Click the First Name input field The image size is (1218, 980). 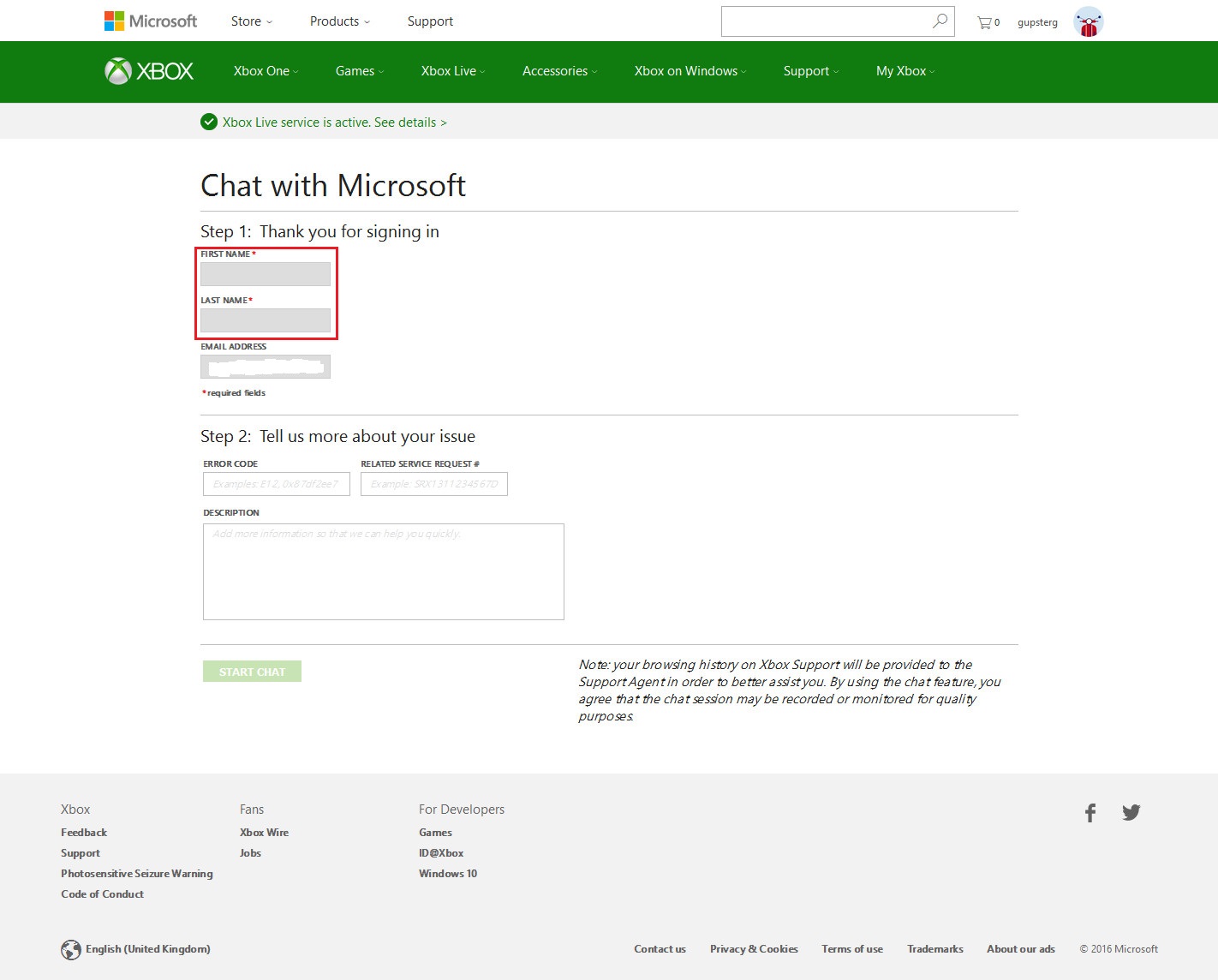(266, 274)
